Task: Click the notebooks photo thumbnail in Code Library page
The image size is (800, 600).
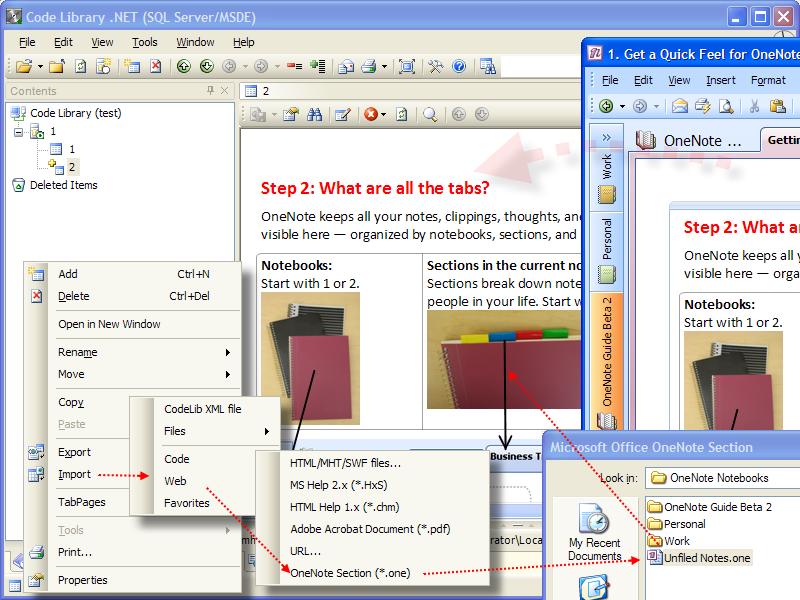Action: pyautogui.click(x=310, y=358)
